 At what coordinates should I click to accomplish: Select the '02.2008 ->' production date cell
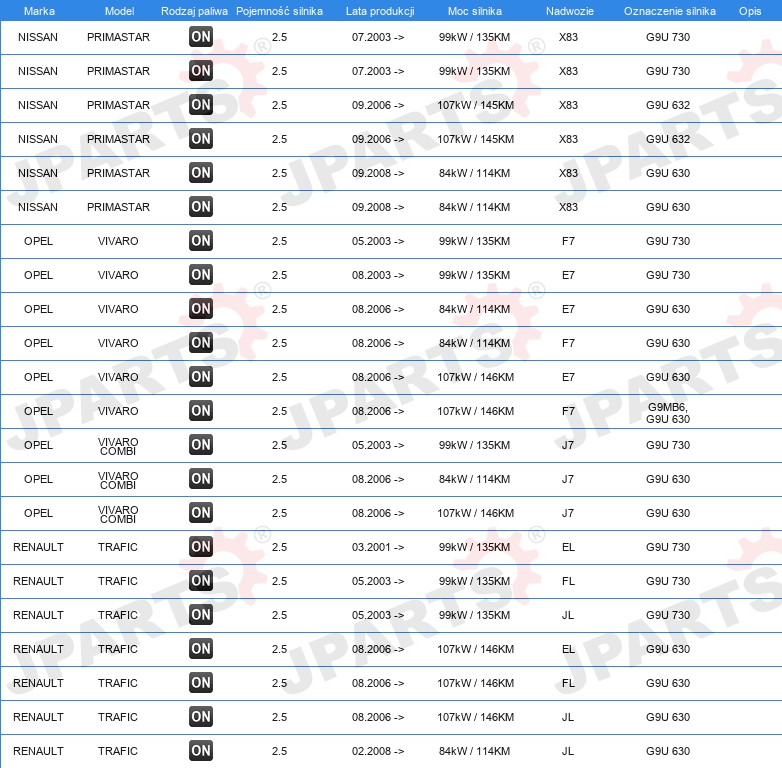378,751
